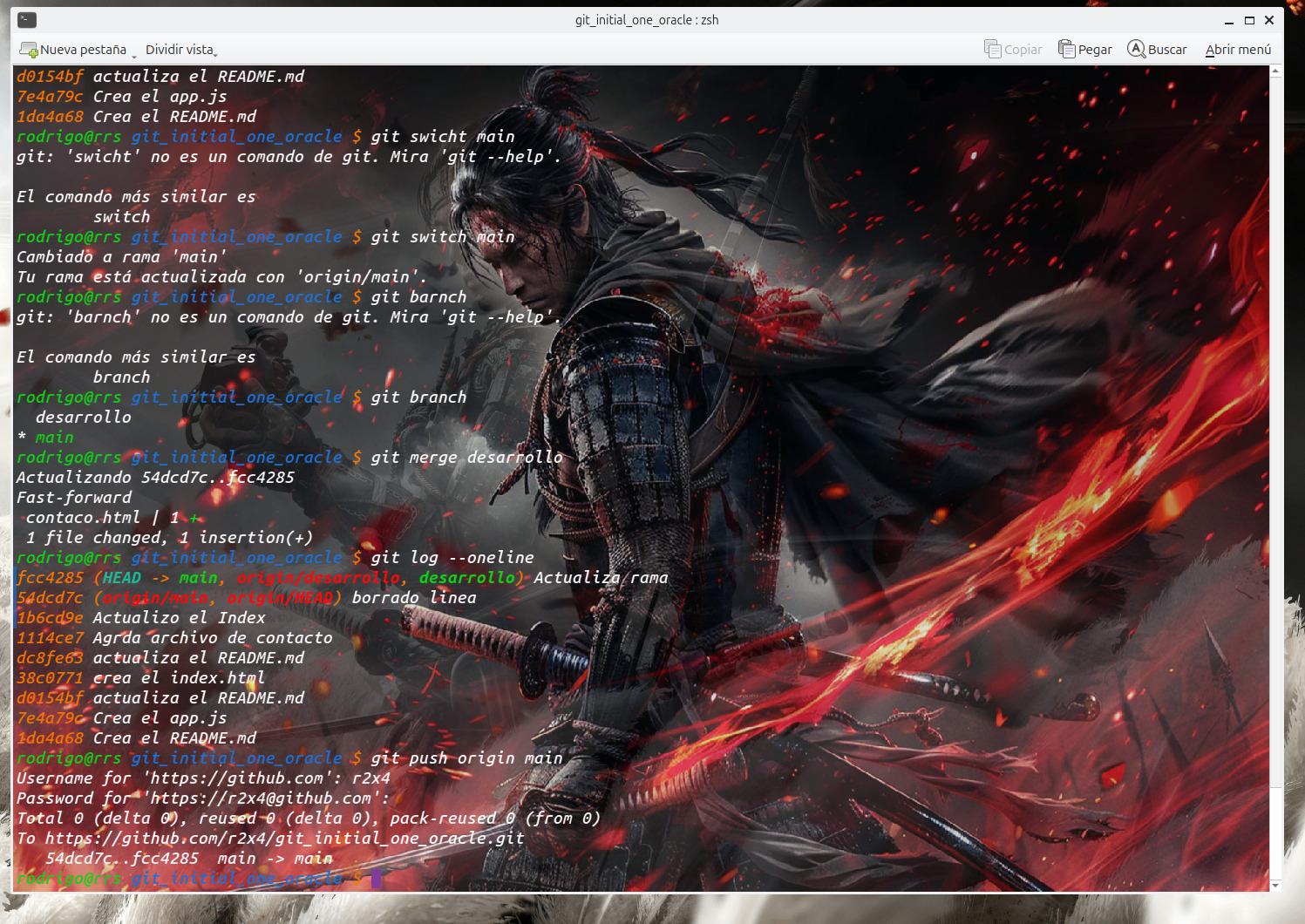Click the error line mentioning 'barnch'

click(289, 317)
